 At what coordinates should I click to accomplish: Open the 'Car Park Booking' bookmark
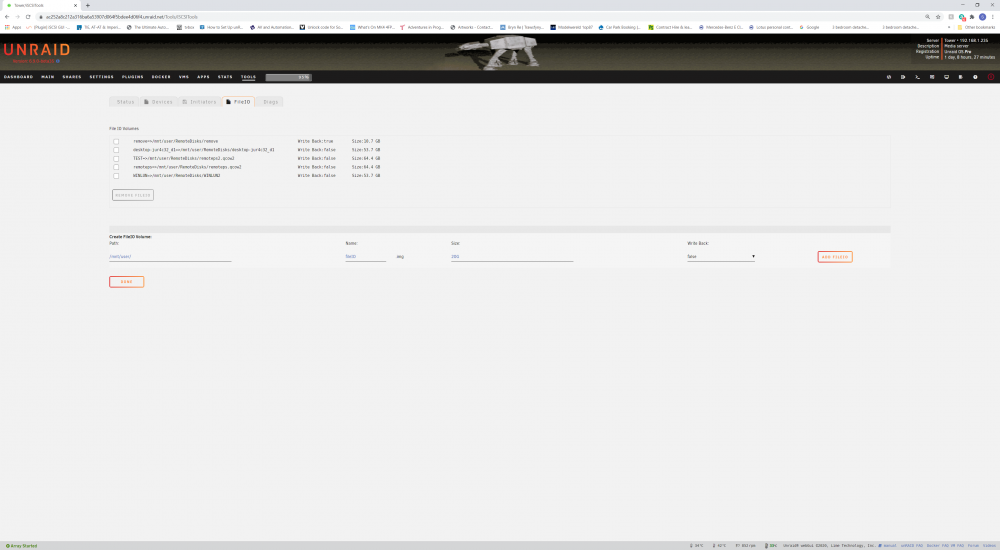pos(619,27)
